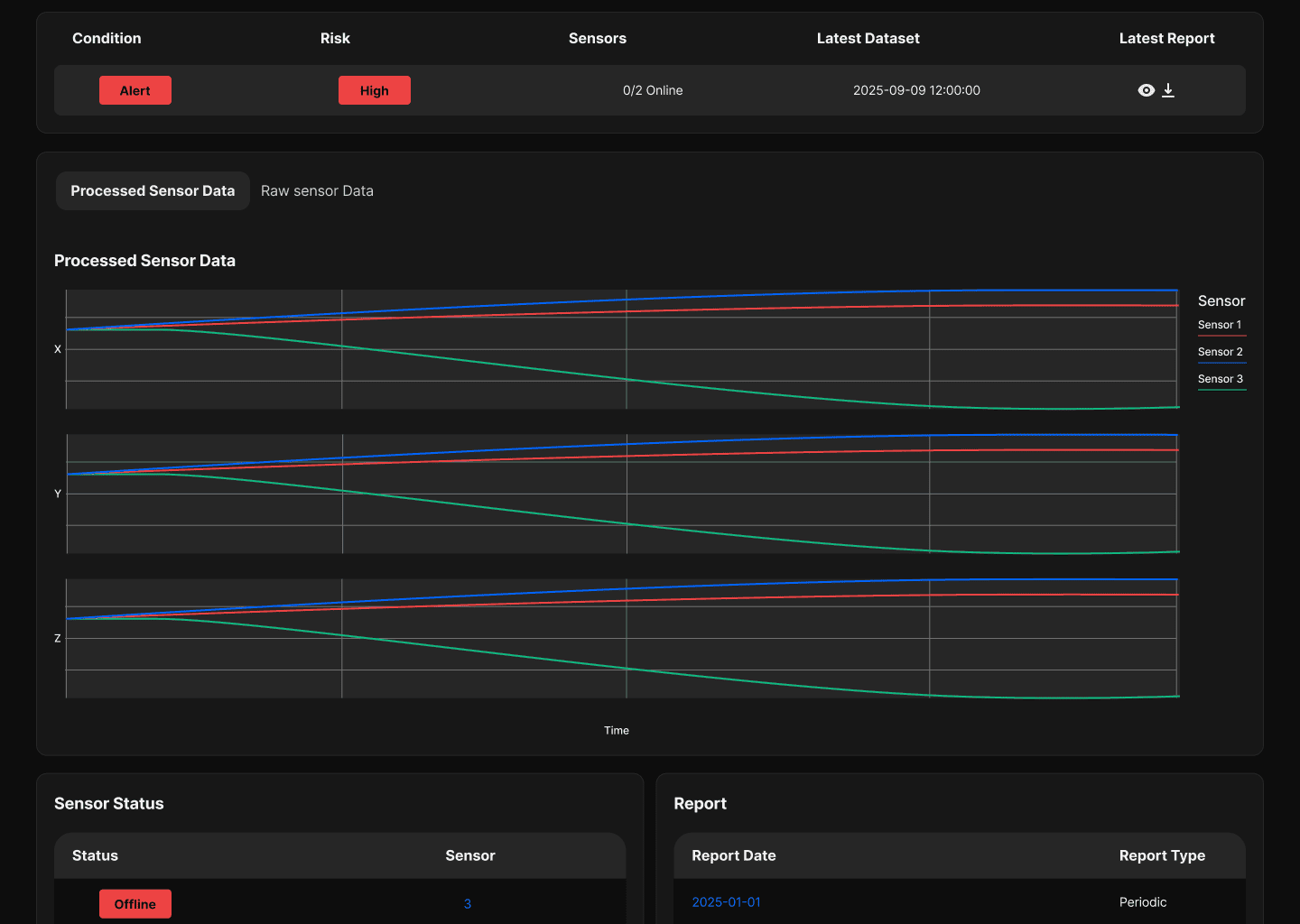
Task: Click the Latest Dataset column header
Action: [x=868, y=38]
